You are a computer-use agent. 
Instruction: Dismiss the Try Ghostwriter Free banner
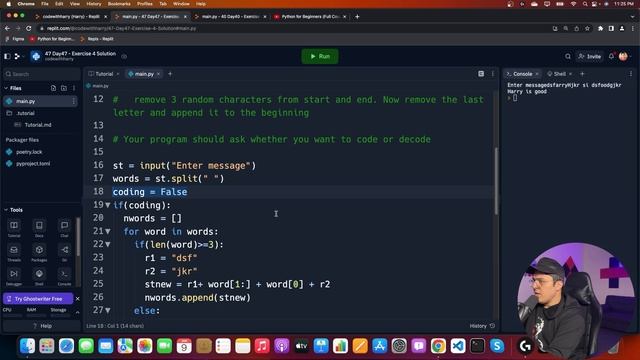[78, 299]
